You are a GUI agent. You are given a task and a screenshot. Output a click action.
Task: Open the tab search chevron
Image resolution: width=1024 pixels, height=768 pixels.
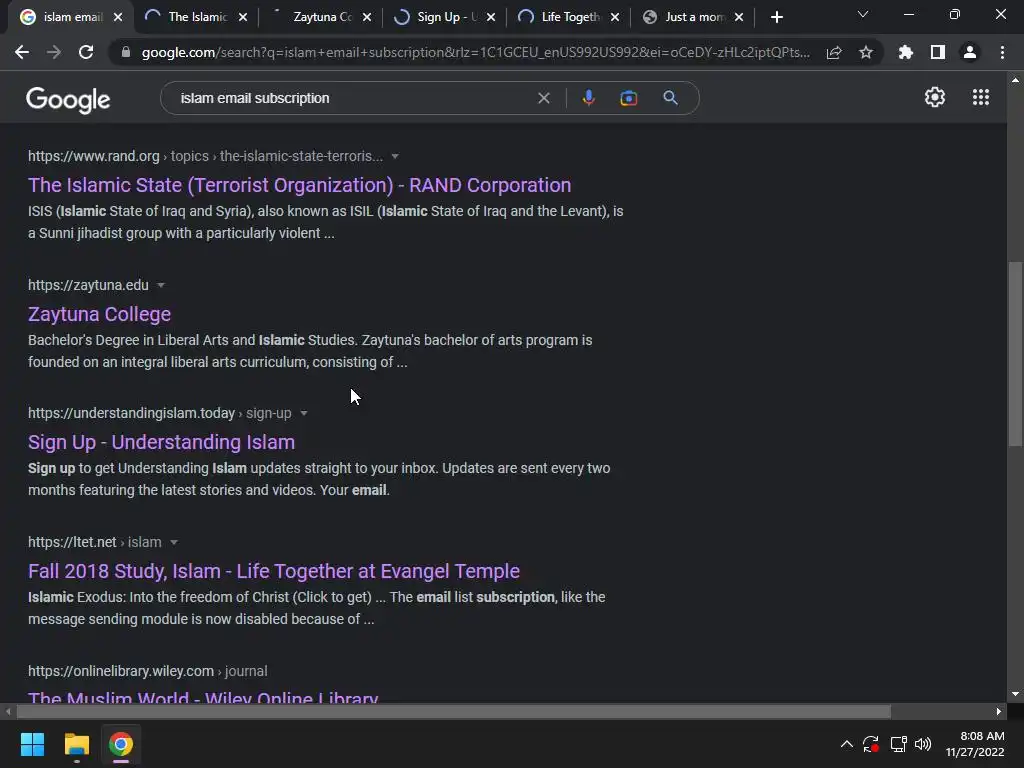pos(863,14)
